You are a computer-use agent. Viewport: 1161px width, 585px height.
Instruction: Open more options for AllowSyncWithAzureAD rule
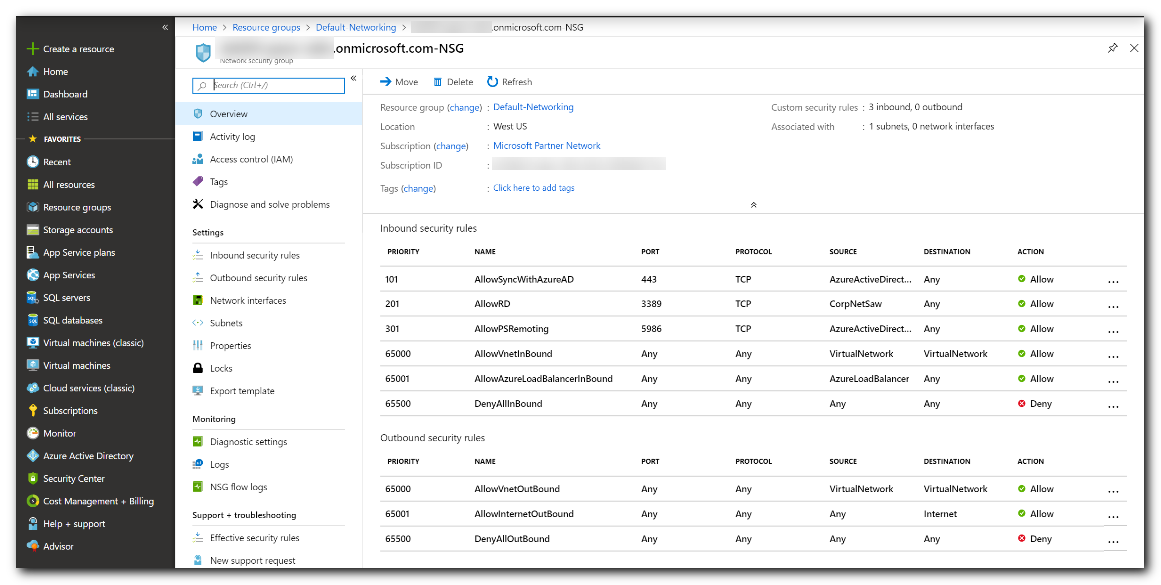point(1113,282)
